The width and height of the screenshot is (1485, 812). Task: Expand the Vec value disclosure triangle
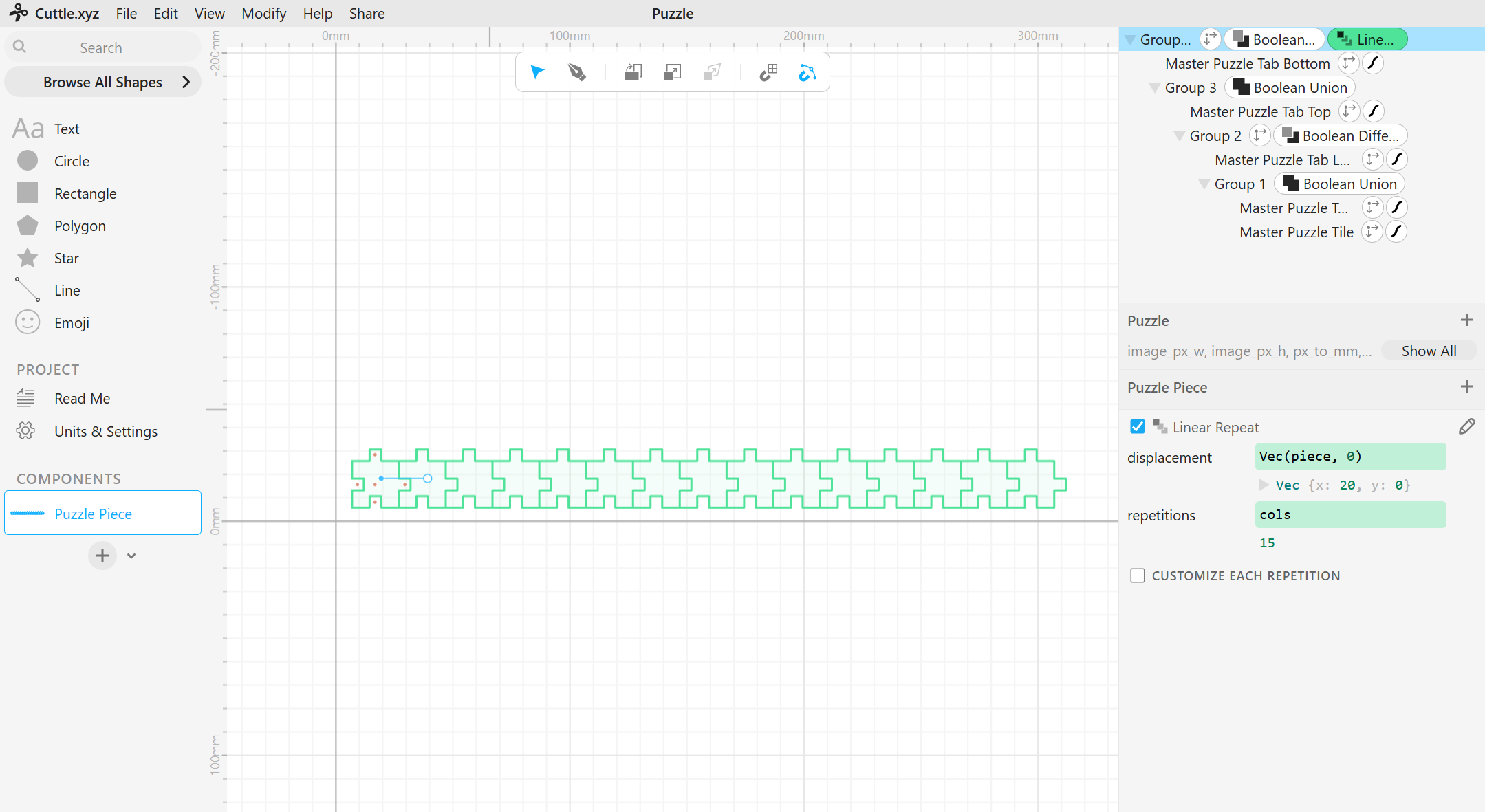click(1264, 485)
